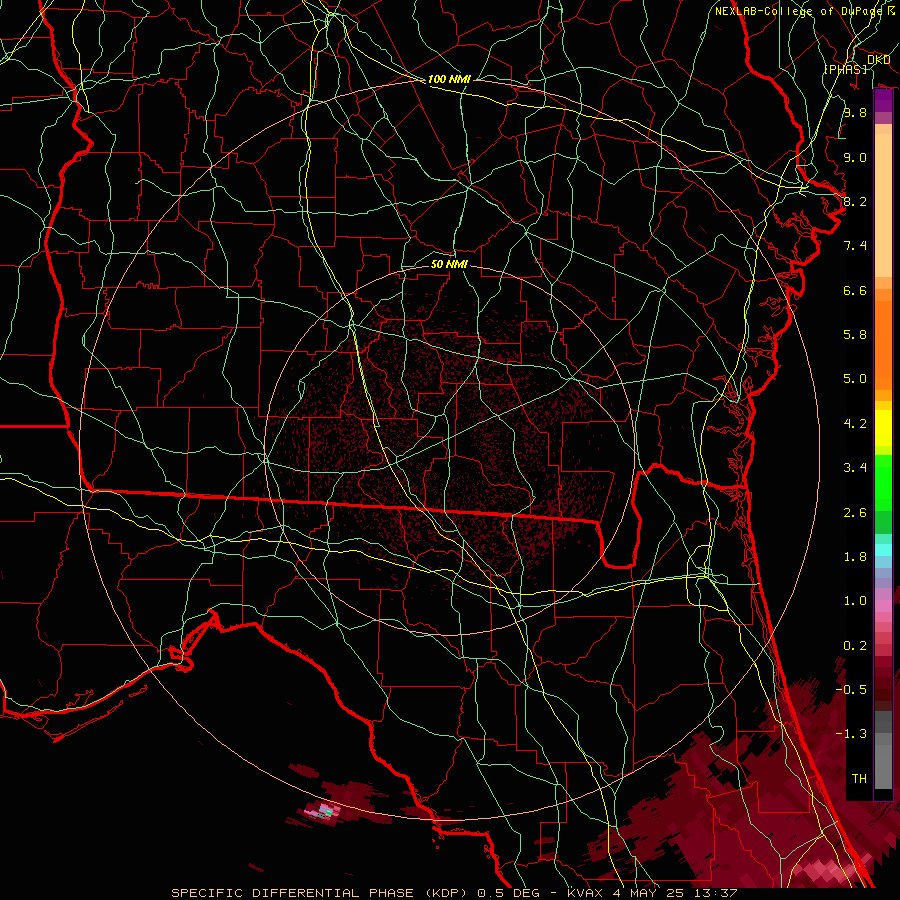This screenshot has width=900, height=900.
Task: Click the 9.0 legend value
Action: pyautogui.click(x=855, y=157)
